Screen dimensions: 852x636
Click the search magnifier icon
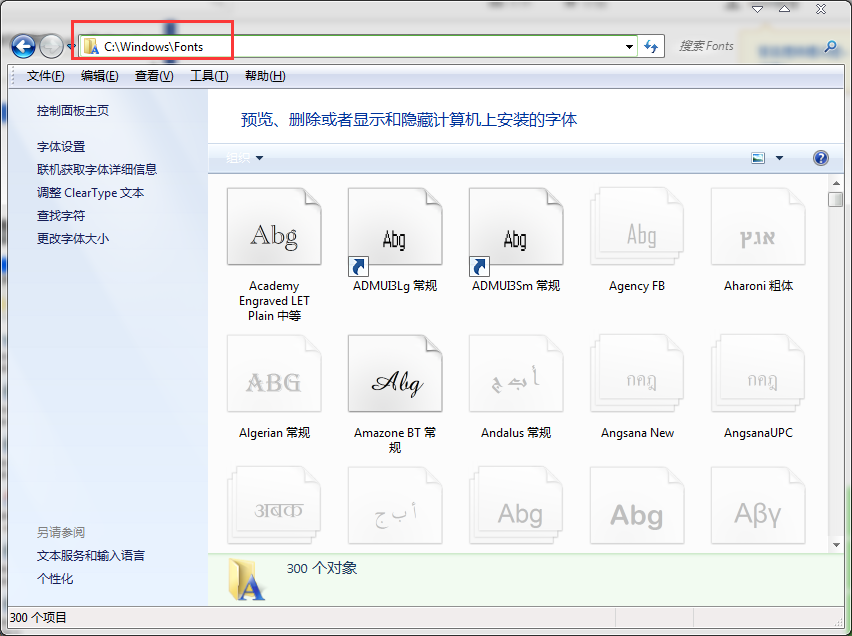pos(830,47)
